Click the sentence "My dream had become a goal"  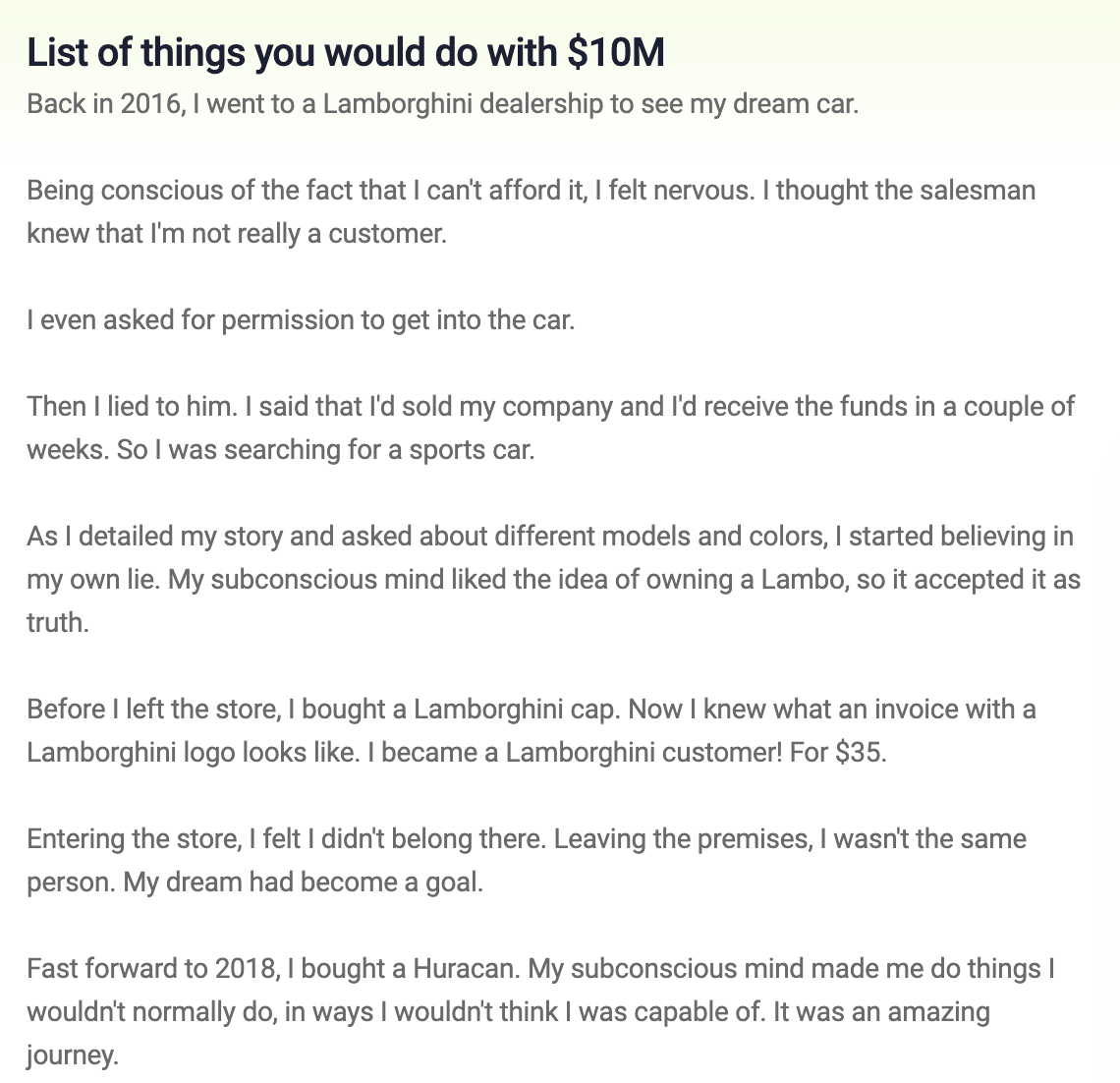tap(304, 882)
